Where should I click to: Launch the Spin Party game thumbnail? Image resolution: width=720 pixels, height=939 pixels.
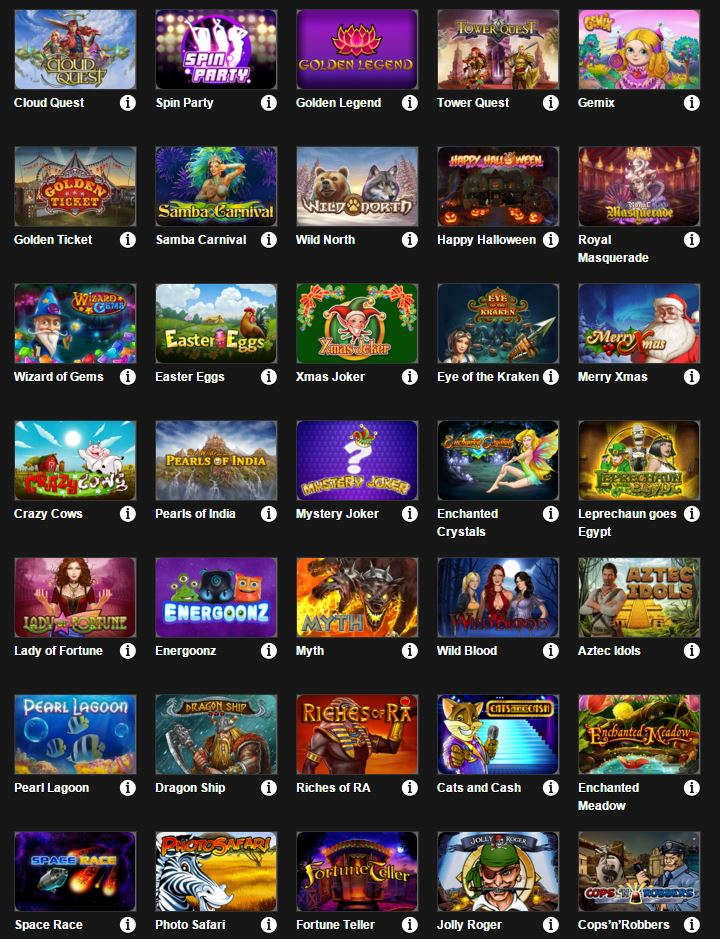coord(216,50)
